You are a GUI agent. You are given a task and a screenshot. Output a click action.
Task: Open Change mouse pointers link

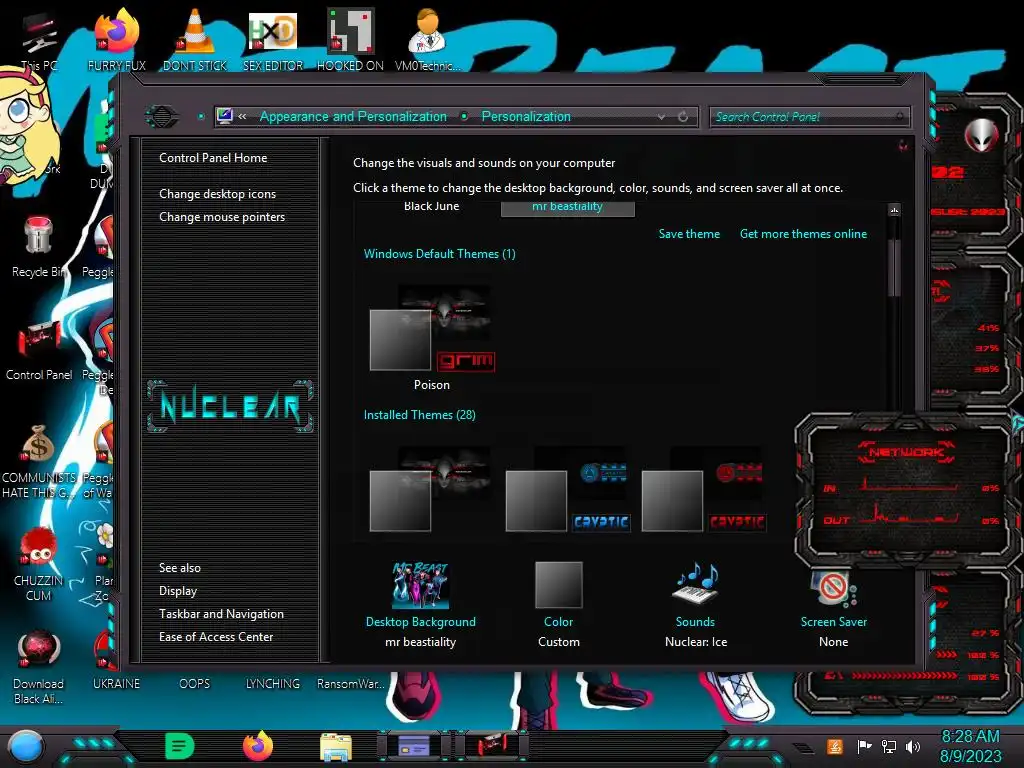coord(222,217)
